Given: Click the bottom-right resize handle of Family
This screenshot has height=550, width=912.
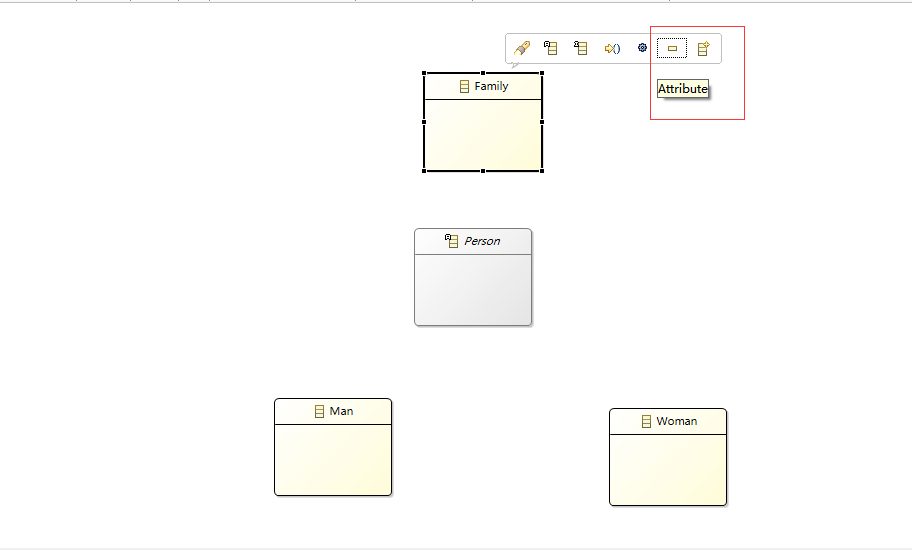Looking at the screenshot, I should [542, 171].
